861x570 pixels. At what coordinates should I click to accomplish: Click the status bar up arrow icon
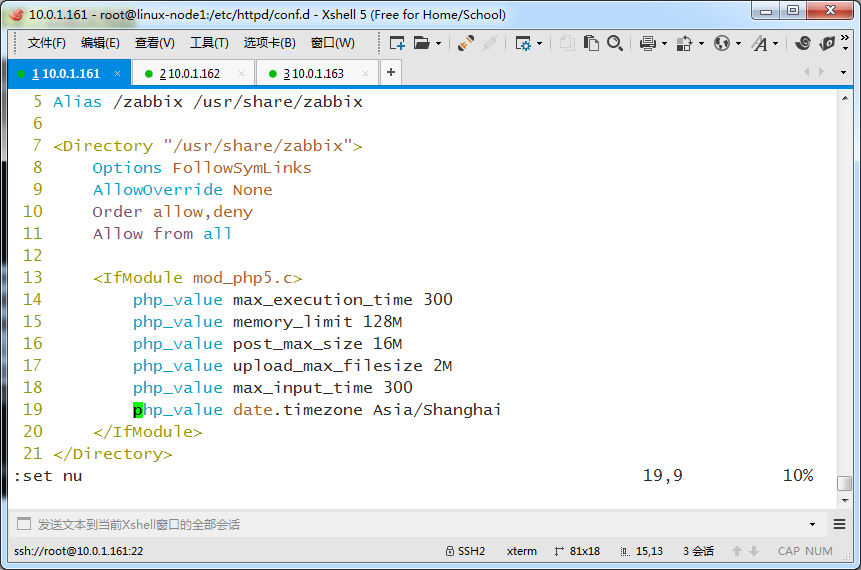tap(737, 551)
